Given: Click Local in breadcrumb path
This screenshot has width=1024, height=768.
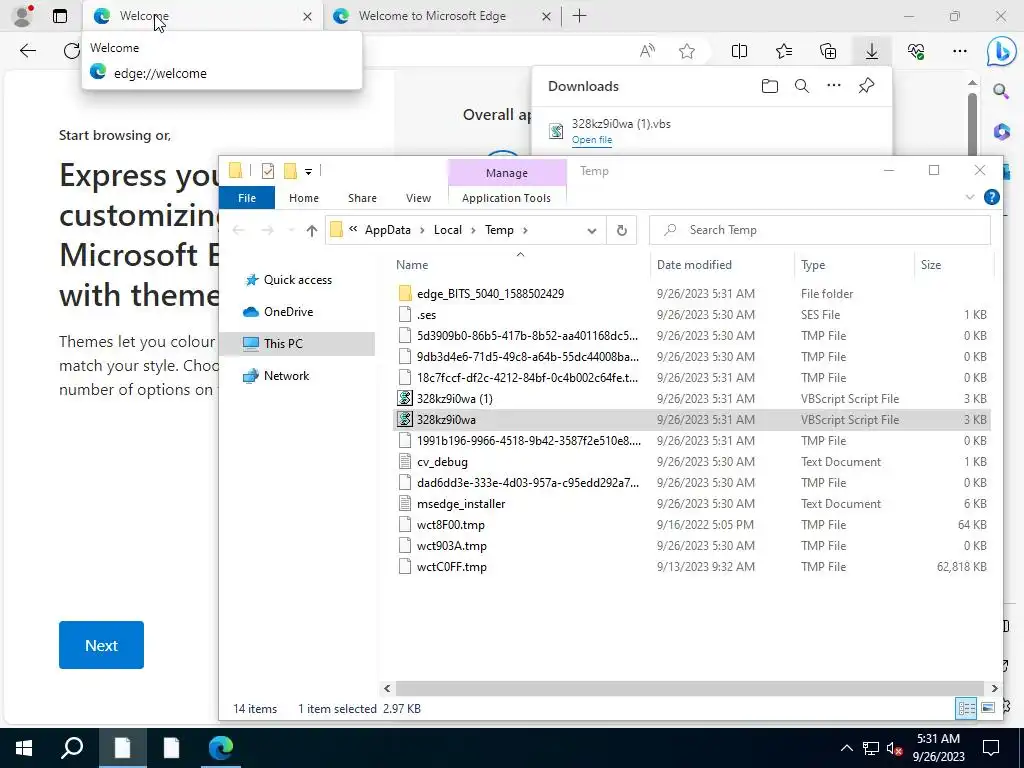Looking at the screenshot, I should 447,230.
